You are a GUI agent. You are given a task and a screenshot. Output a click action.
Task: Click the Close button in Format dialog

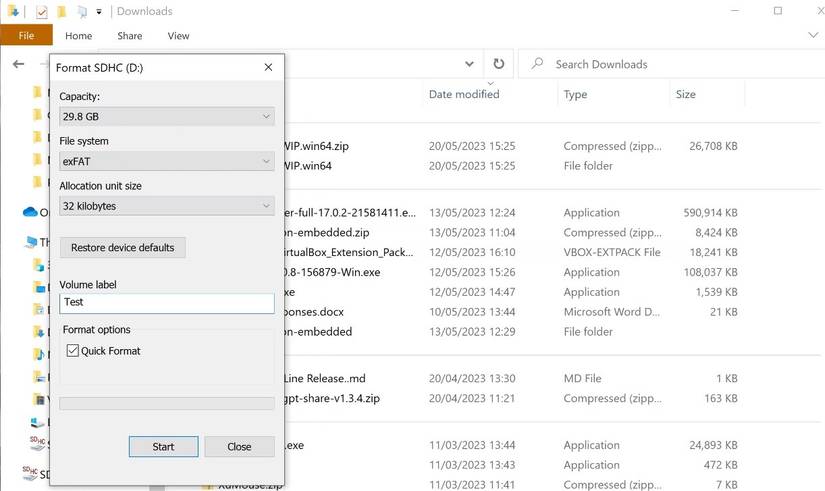239,446
